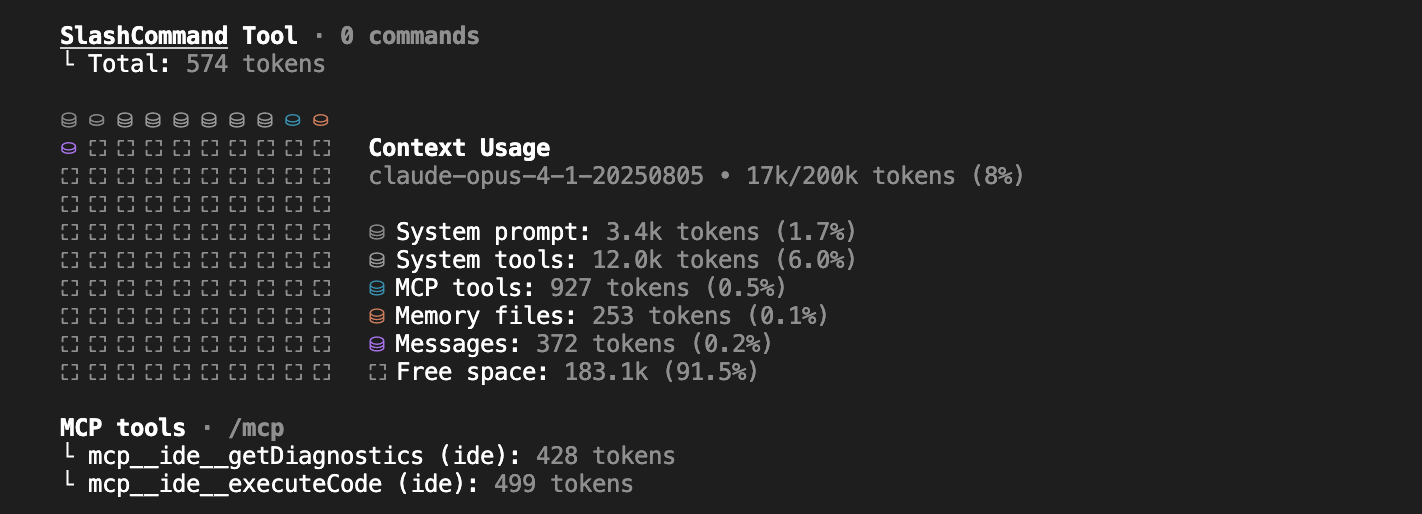1422x514 pixels.
Task: Click the 0 commands text
Action: (x=409, y=36)
